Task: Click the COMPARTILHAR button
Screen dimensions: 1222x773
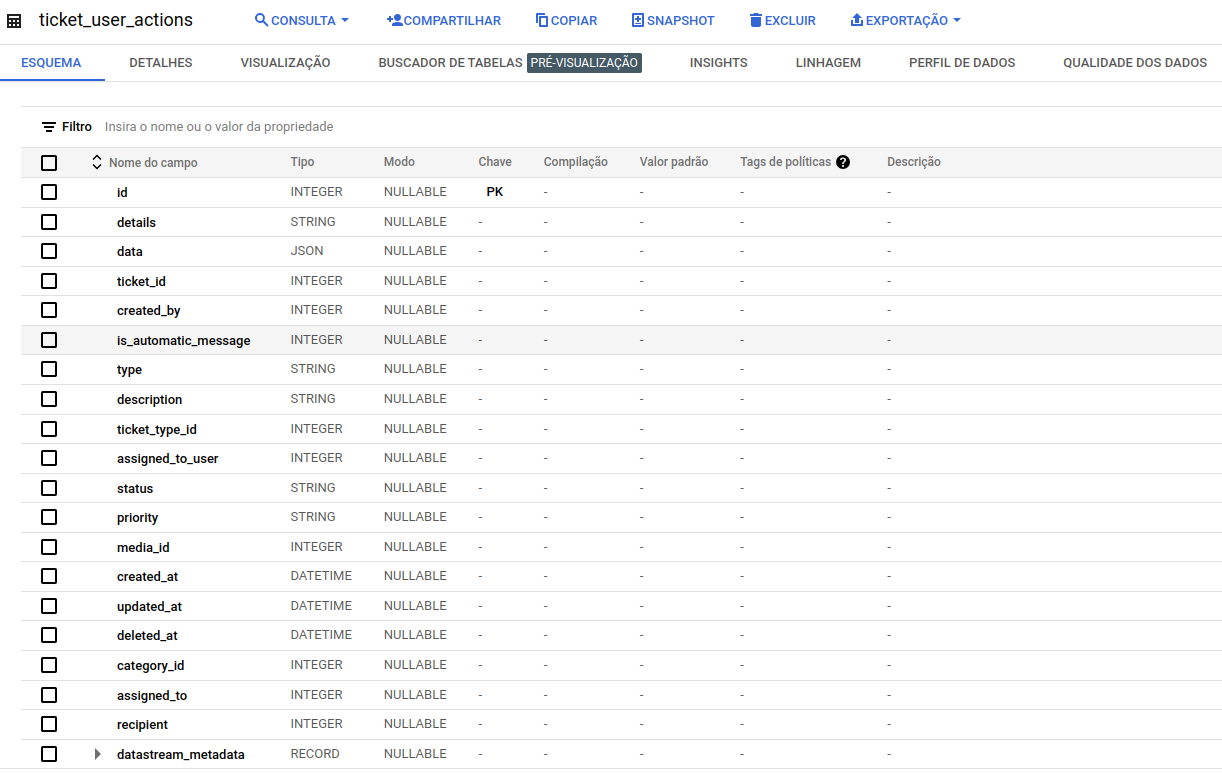Action: click(x=444, y=20)
